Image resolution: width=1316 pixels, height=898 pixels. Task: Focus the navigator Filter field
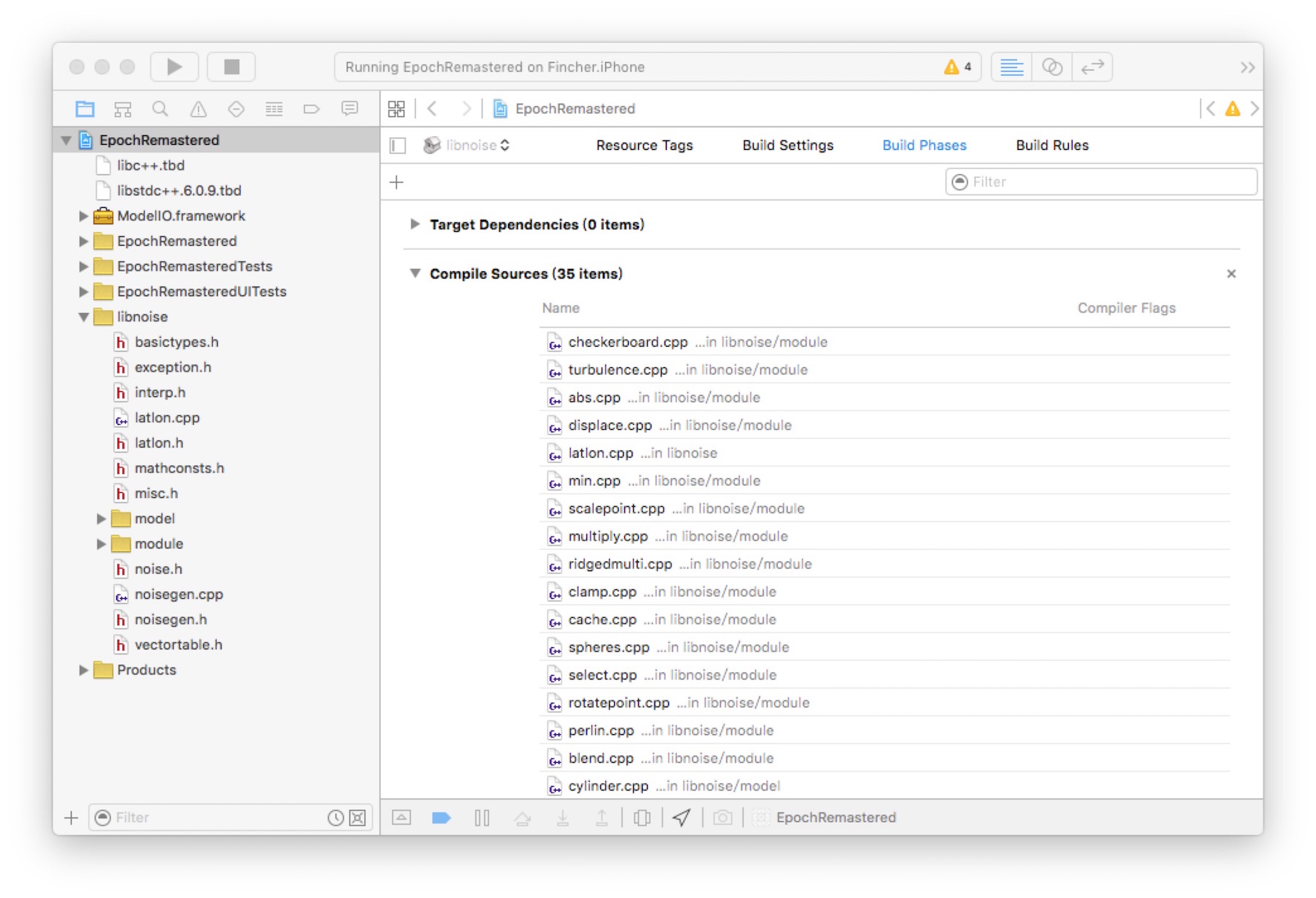coord(231,818)
